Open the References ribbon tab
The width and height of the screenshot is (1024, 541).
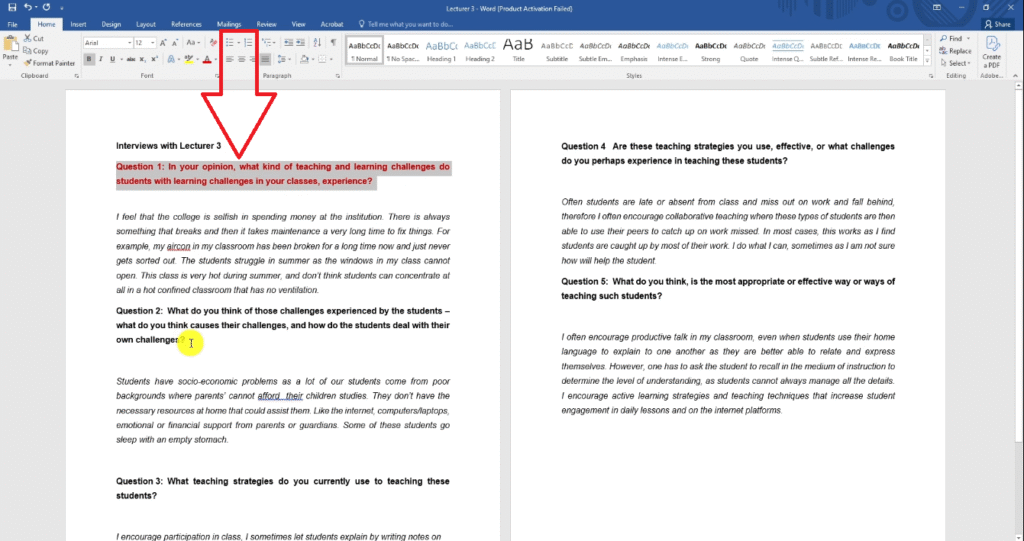(186, 23)
